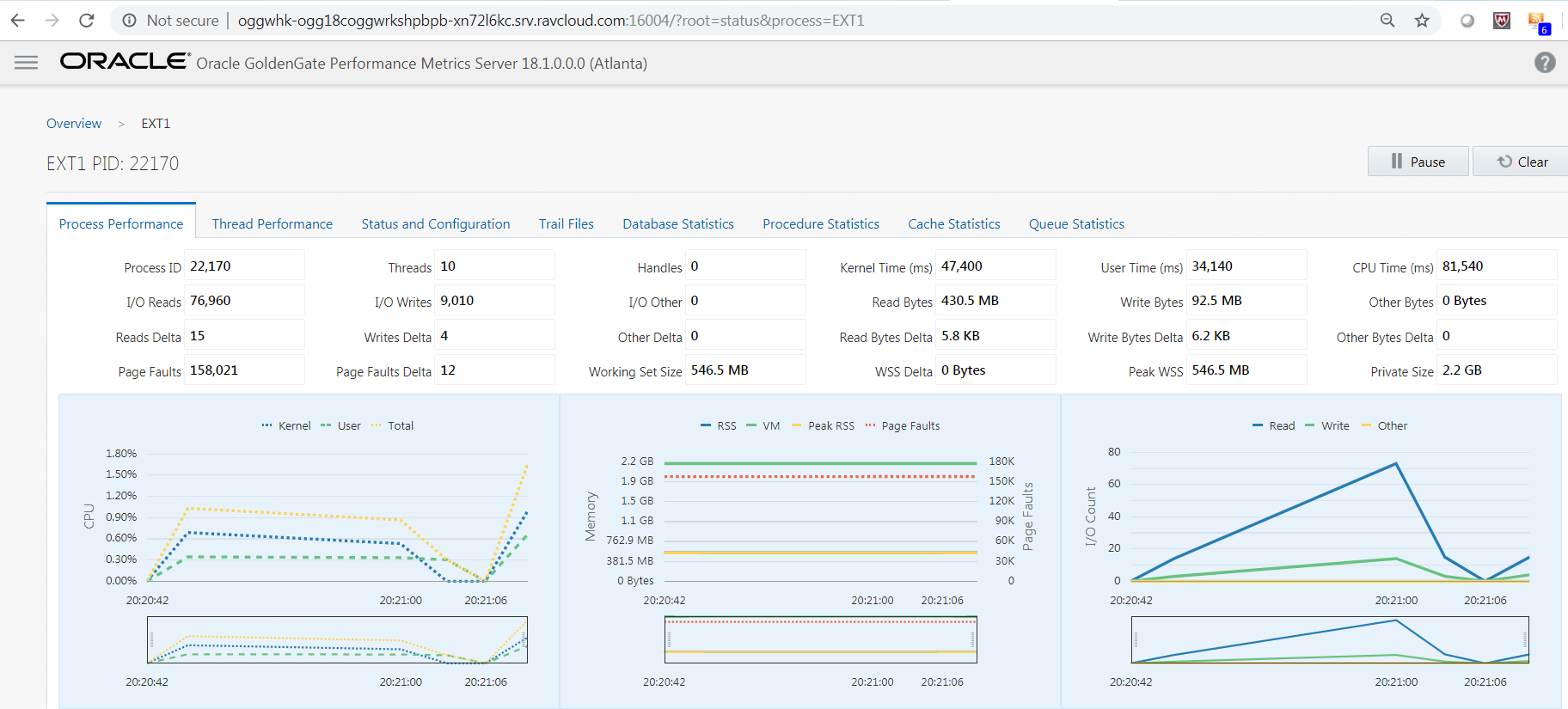The image size is (1568, 709).
Task: Select the Process Performance tab
Action: point(121,223)
